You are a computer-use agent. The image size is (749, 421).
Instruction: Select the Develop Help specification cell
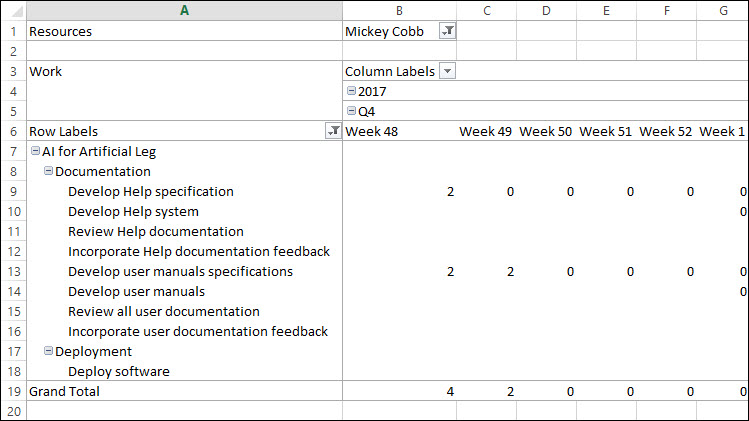(150, 191)
